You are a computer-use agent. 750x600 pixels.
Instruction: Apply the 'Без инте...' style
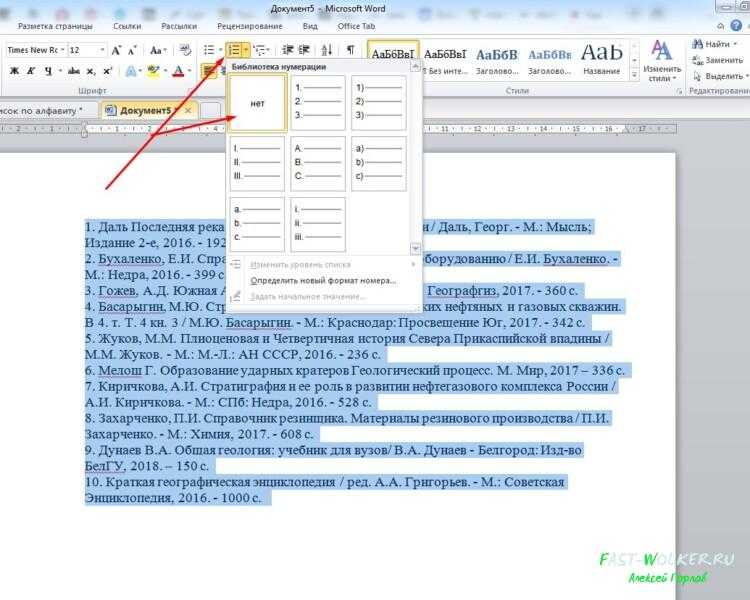click(445, 61)
